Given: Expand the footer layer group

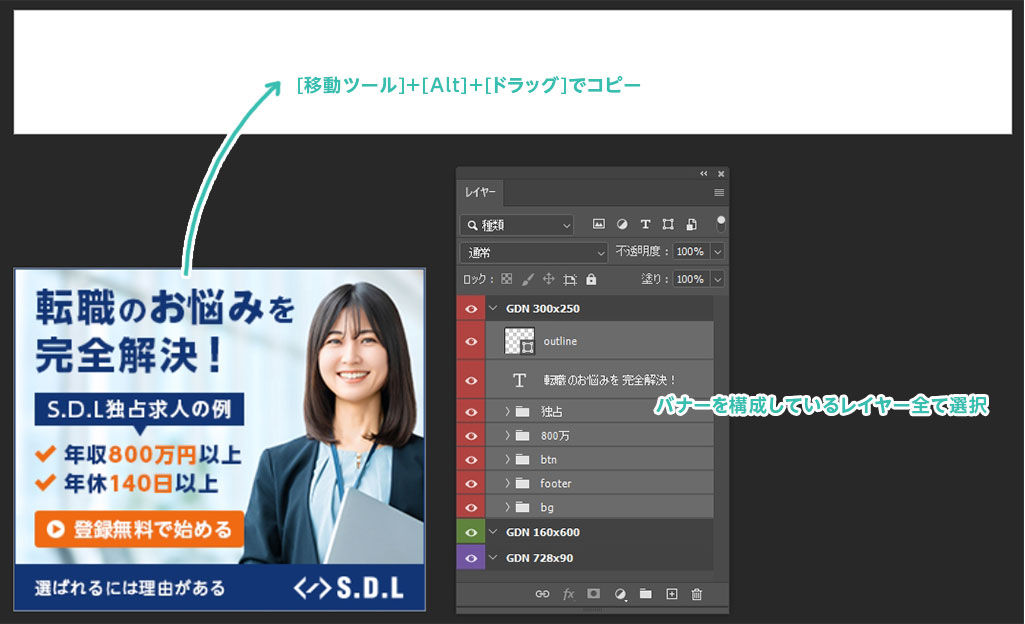Looking at the screenshot, I should [x=507, y=484].
